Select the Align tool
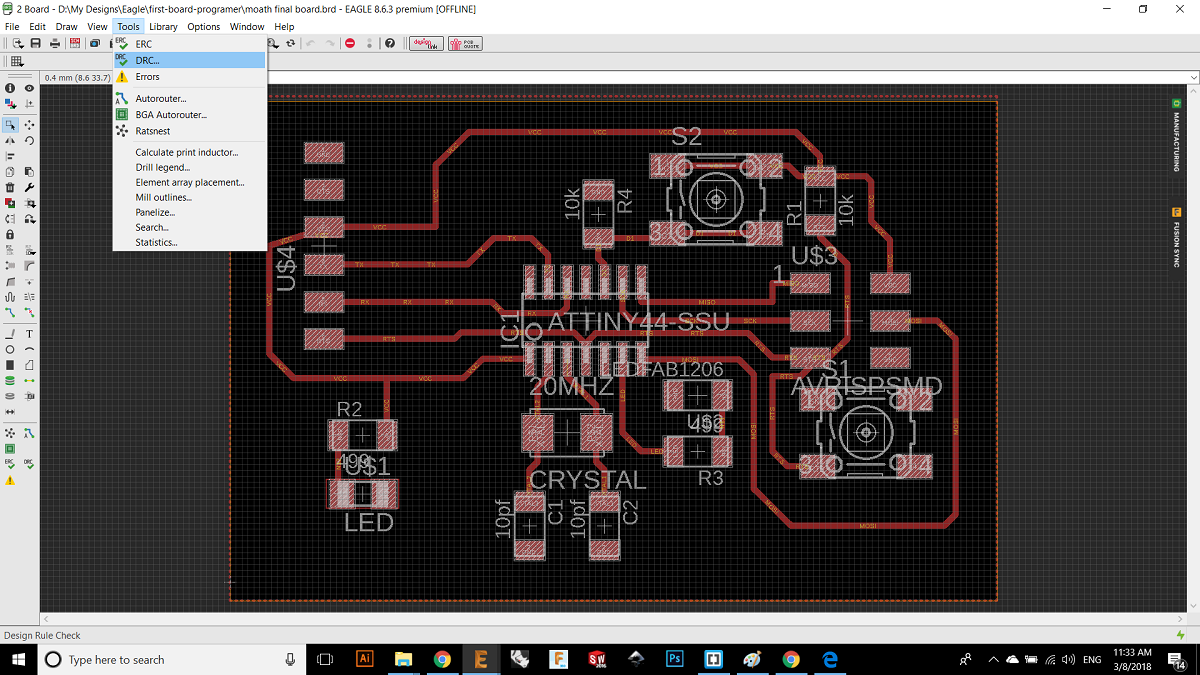The height and width of the screenshot is (675, 1200). (10, 156)
